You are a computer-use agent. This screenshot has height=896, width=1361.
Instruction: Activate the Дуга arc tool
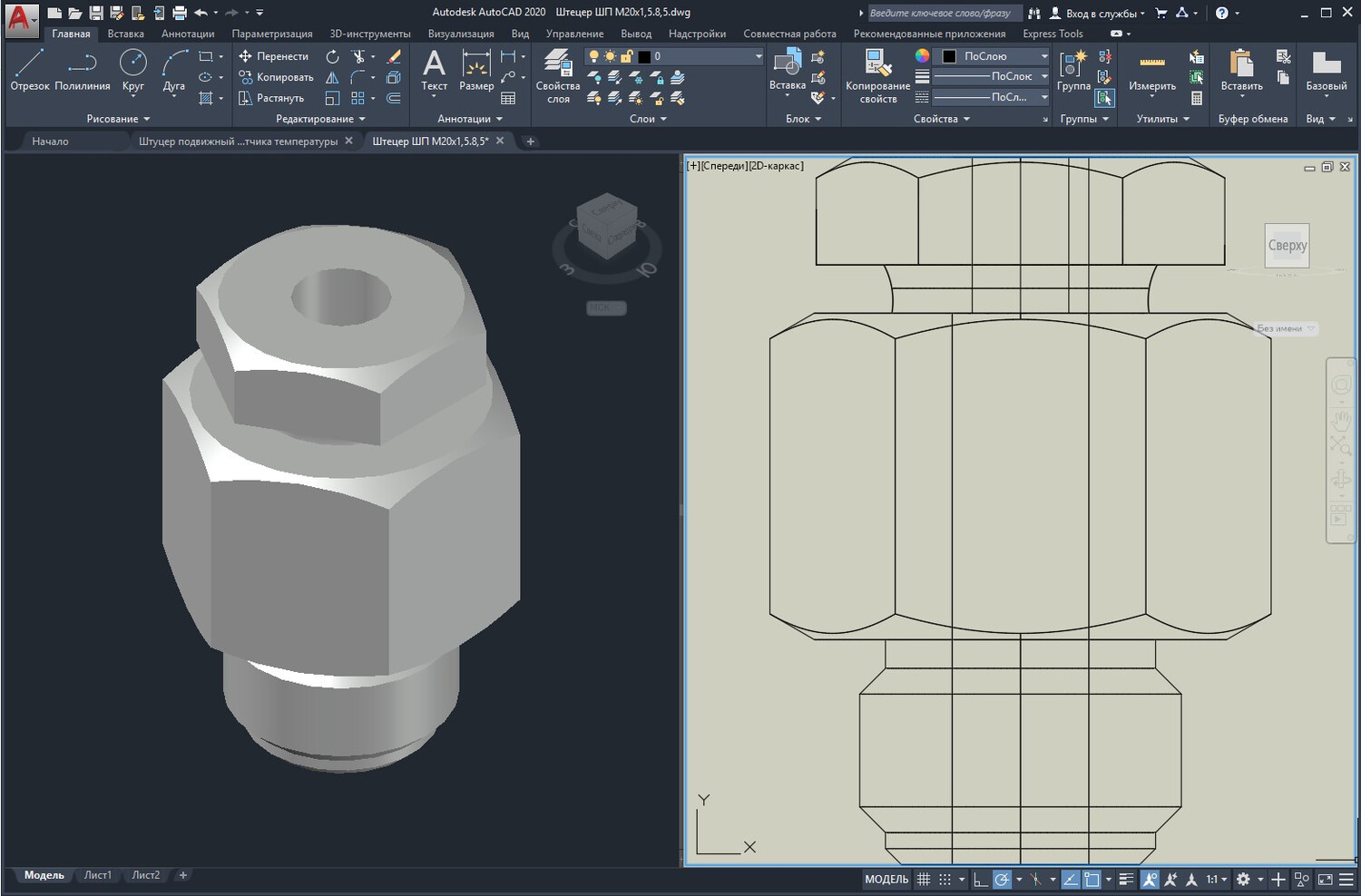click(174, 70)
